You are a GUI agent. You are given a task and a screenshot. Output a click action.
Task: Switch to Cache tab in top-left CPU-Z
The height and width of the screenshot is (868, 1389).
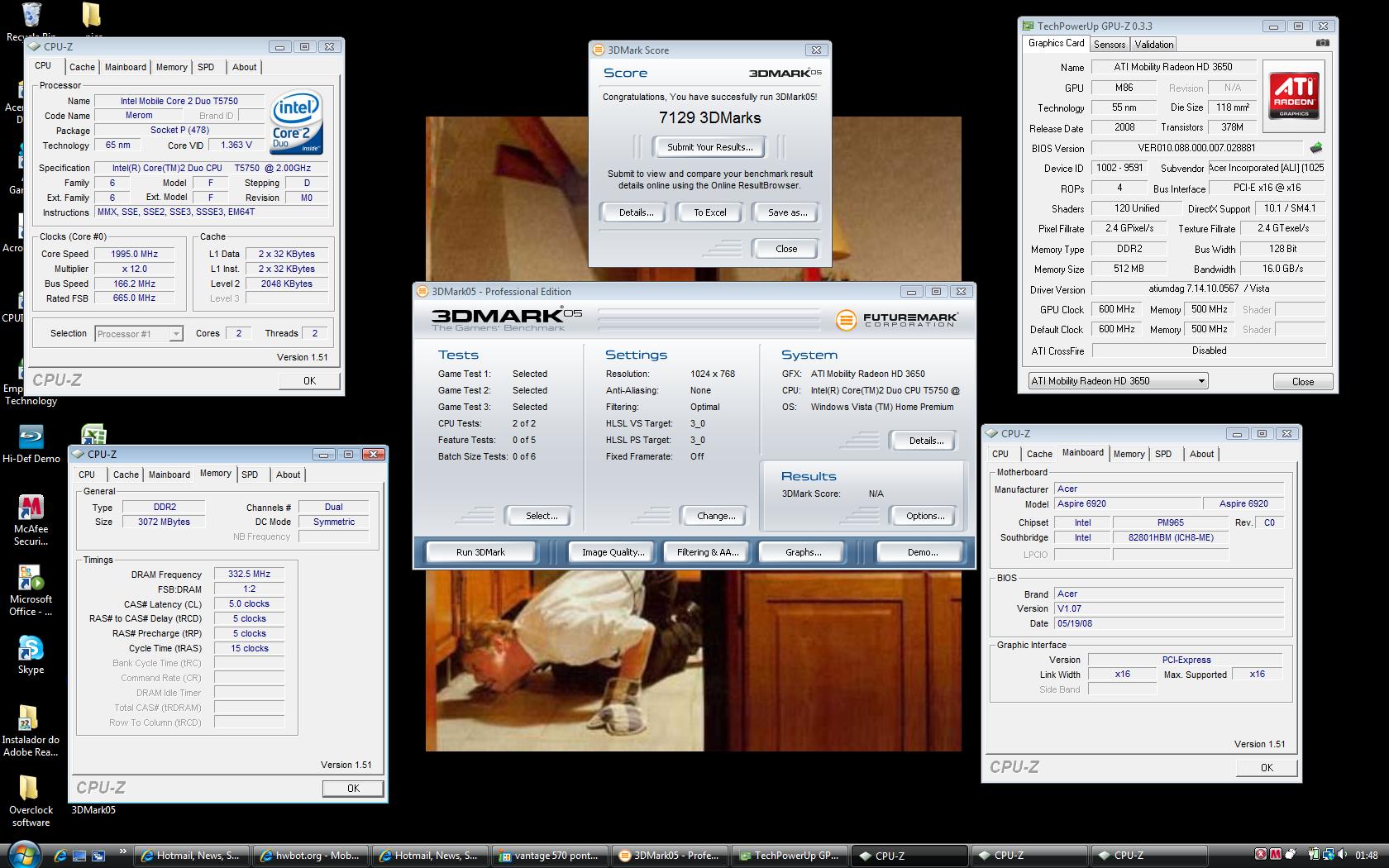(82, 67)
